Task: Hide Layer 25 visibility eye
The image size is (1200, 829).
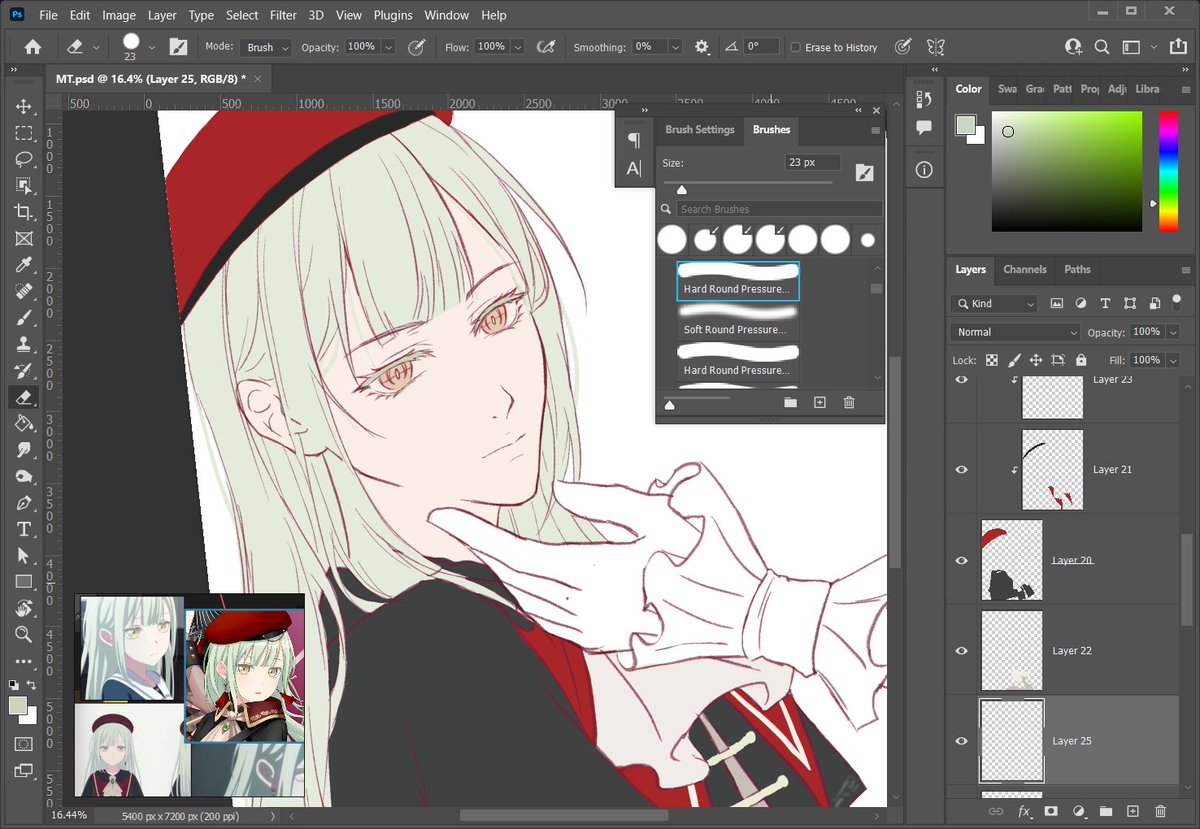Action: (x=962, y=741)
